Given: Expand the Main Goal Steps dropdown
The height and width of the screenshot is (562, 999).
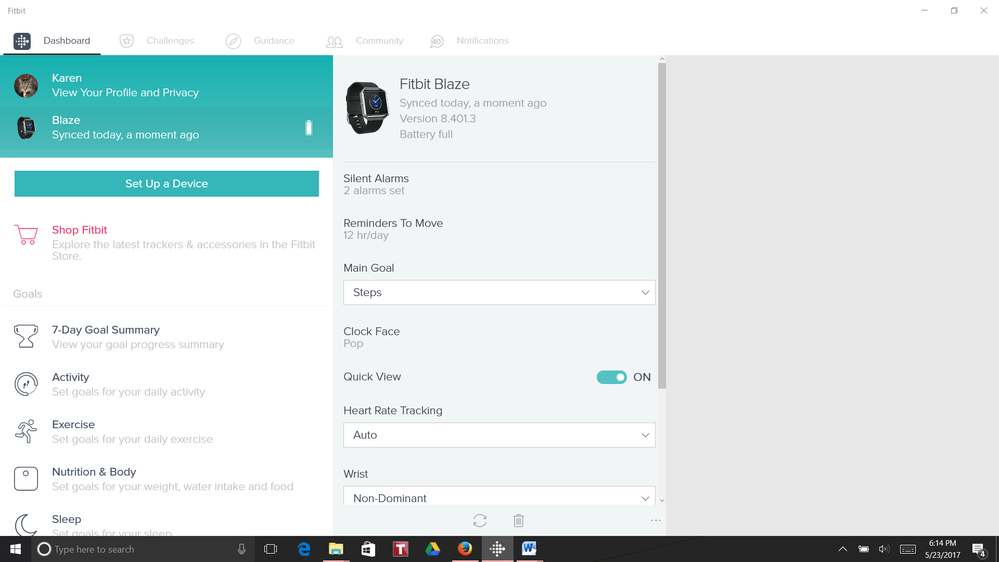Looking at the screenshot, I should pyautogui.click(x=499, y=292).
